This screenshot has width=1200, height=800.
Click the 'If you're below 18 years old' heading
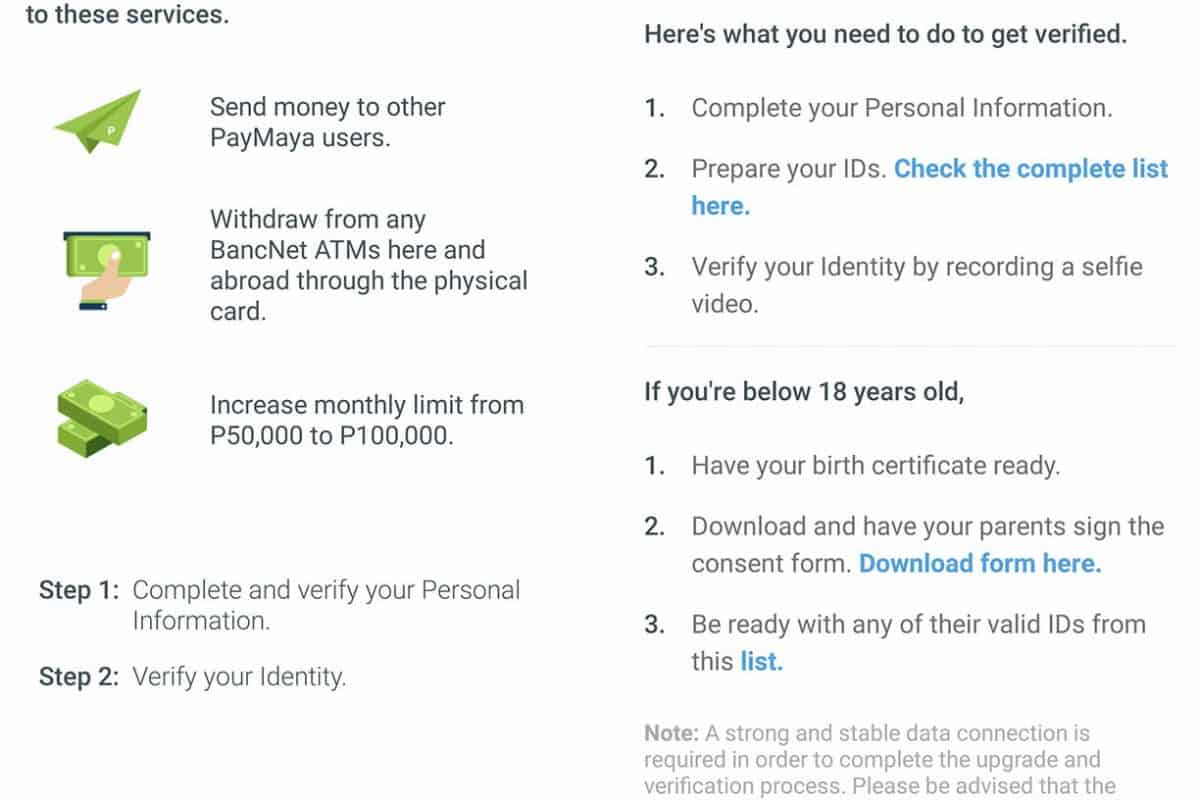(x=804, y=391)
